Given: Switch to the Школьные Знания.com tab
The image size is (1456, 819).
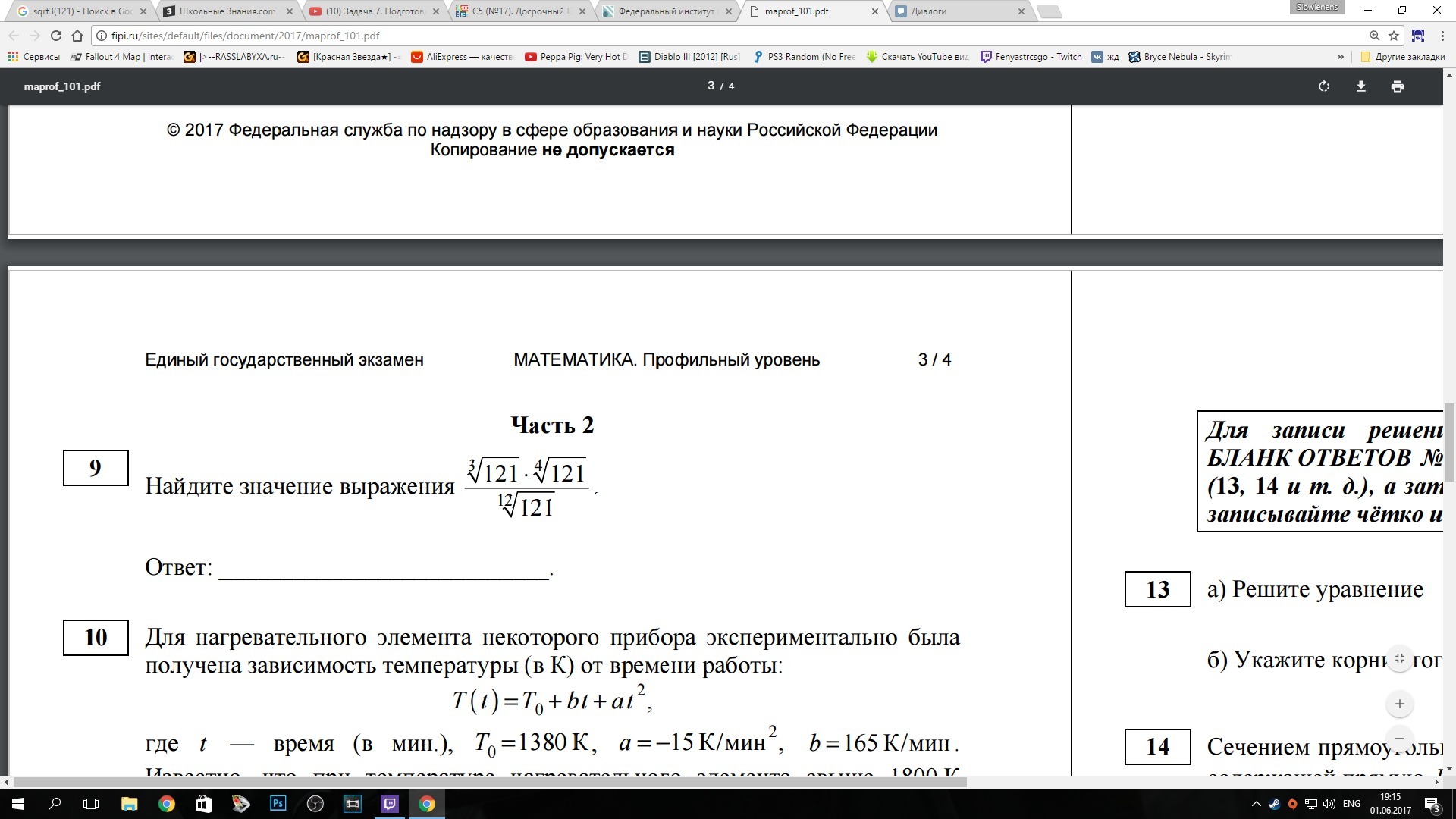Looking at the screenshot, I should [227, 11].
